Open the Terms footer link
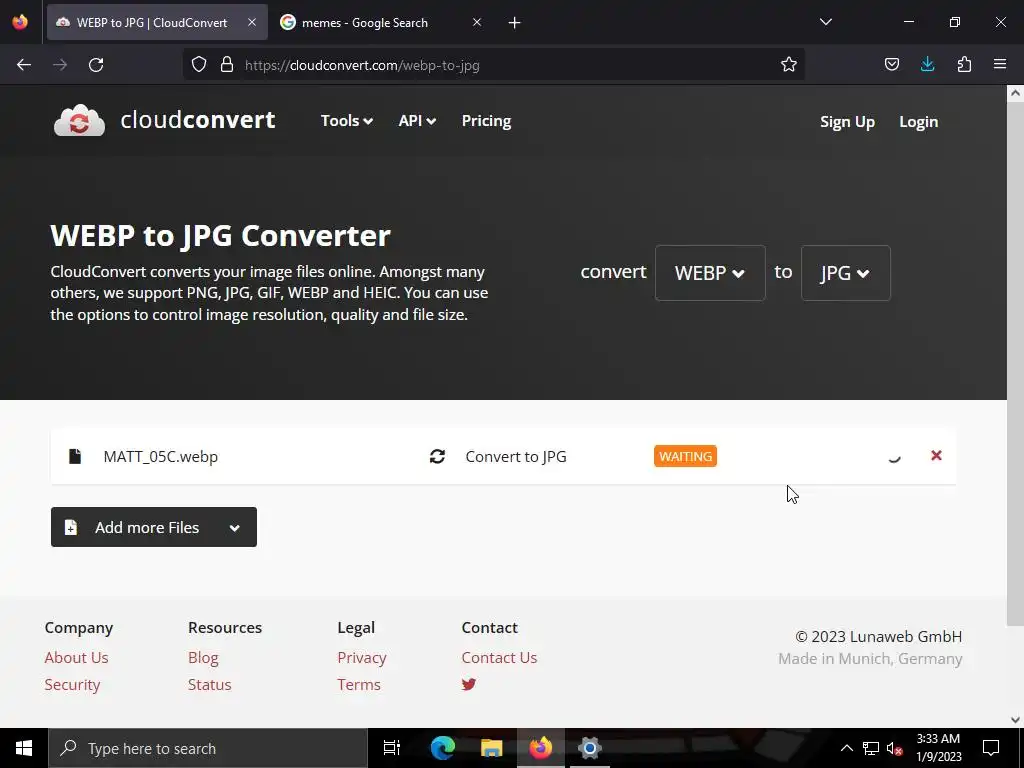The height and width of the screenshot is (768, 1024). tap(359, 684)
